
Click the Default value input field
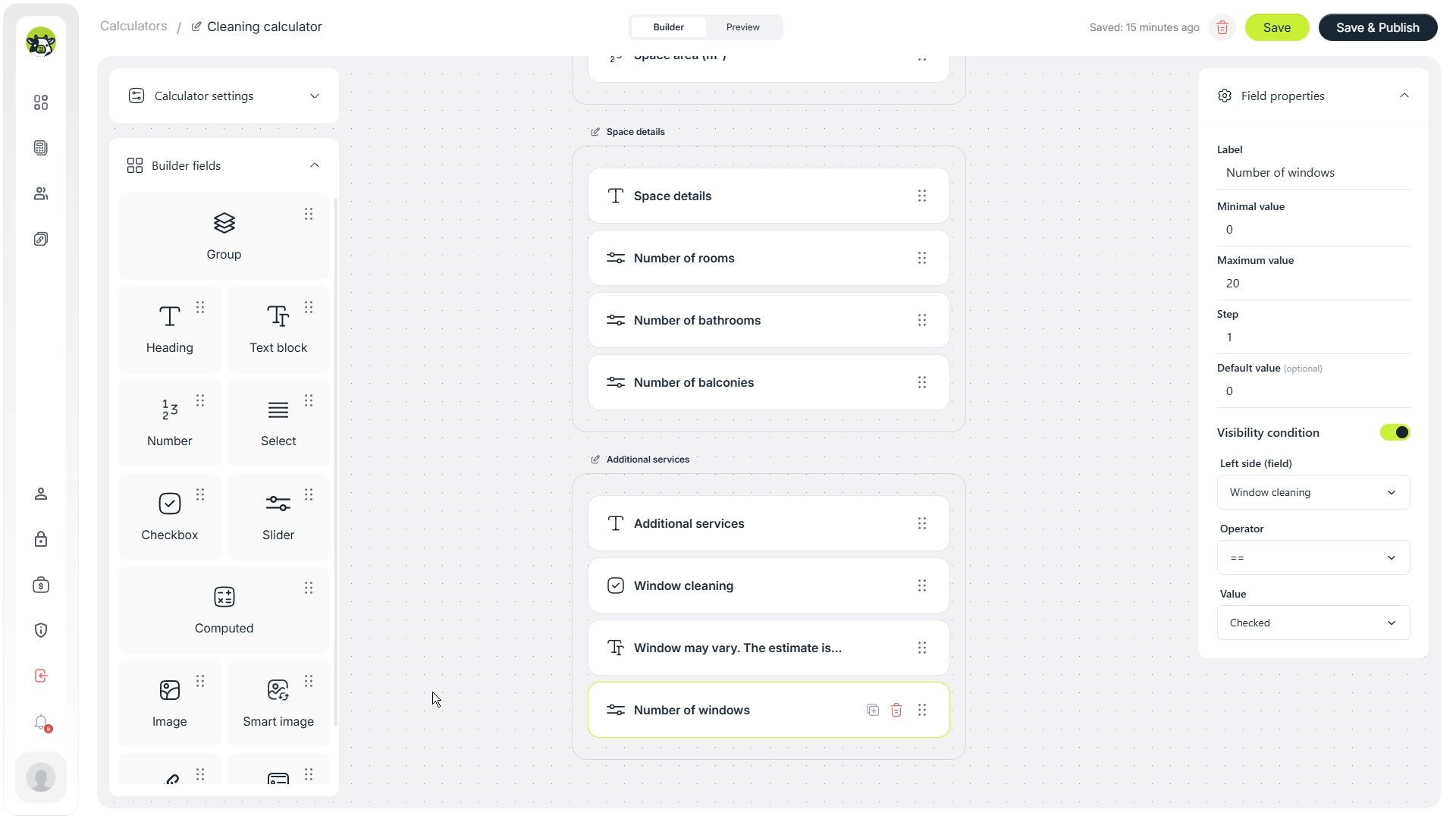click(1313, 391)
